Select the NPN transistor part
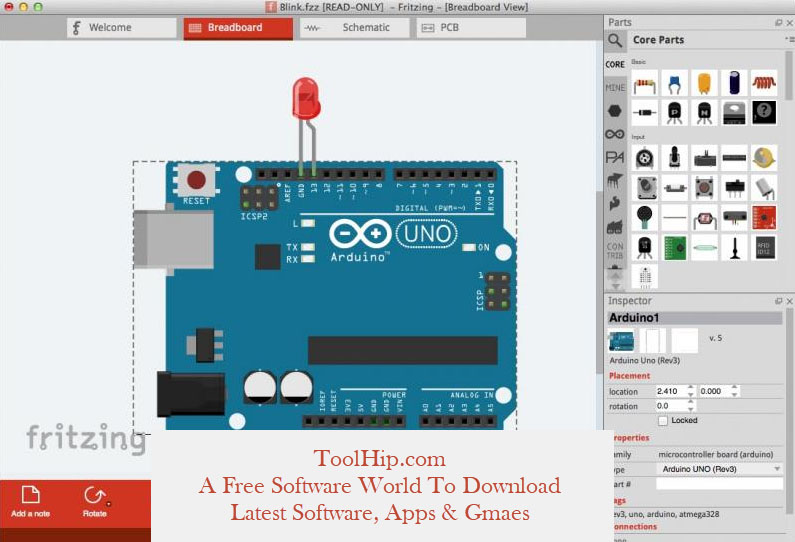The width and height of the screenshot is (795, 542). [704, 113]
